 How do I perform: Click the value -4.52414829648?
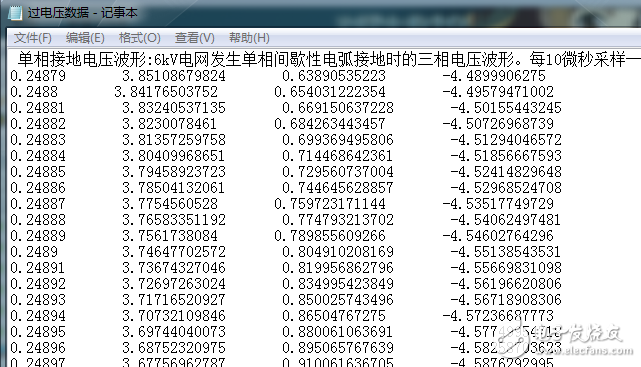[506, 172]
